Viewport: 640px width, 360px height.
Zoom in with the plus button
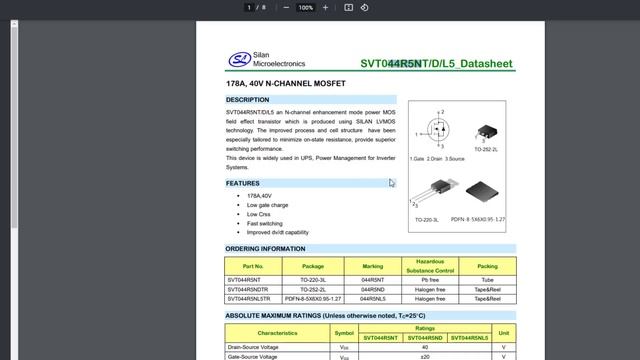point(325,7)
